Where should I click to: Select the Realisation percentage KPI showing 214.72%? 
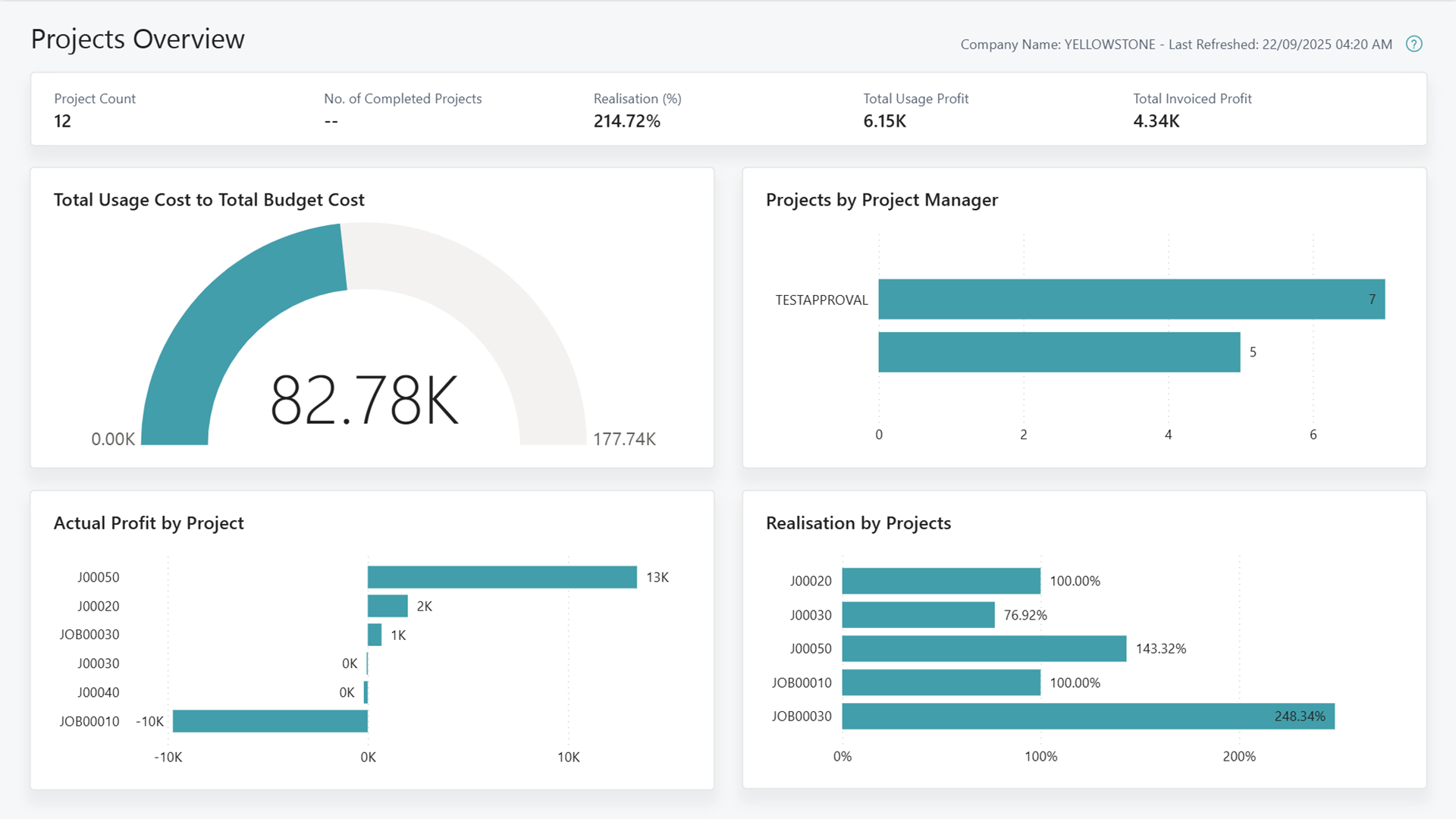coord(637,110)
